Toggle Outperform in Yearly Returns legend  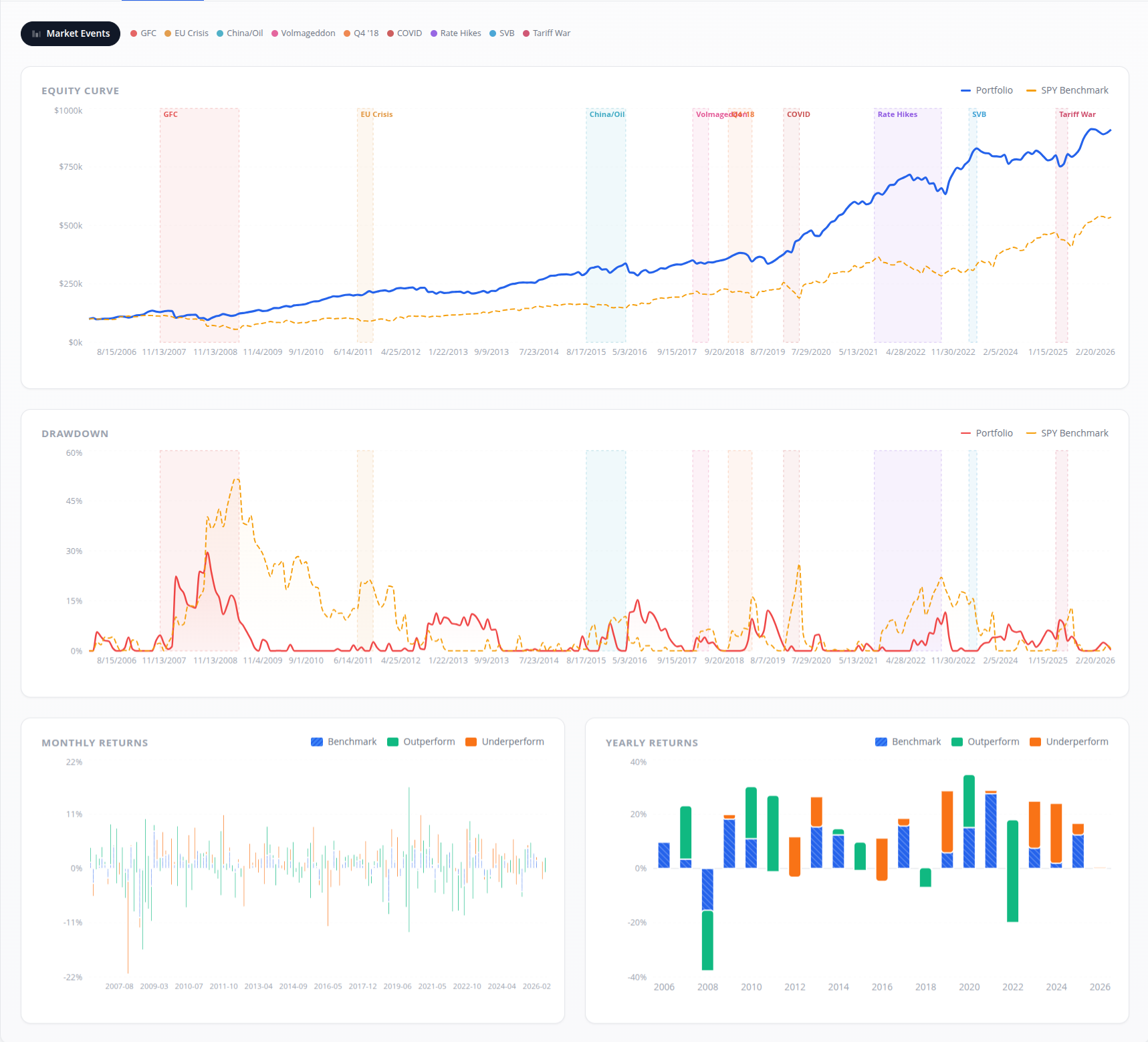[986, 742]
